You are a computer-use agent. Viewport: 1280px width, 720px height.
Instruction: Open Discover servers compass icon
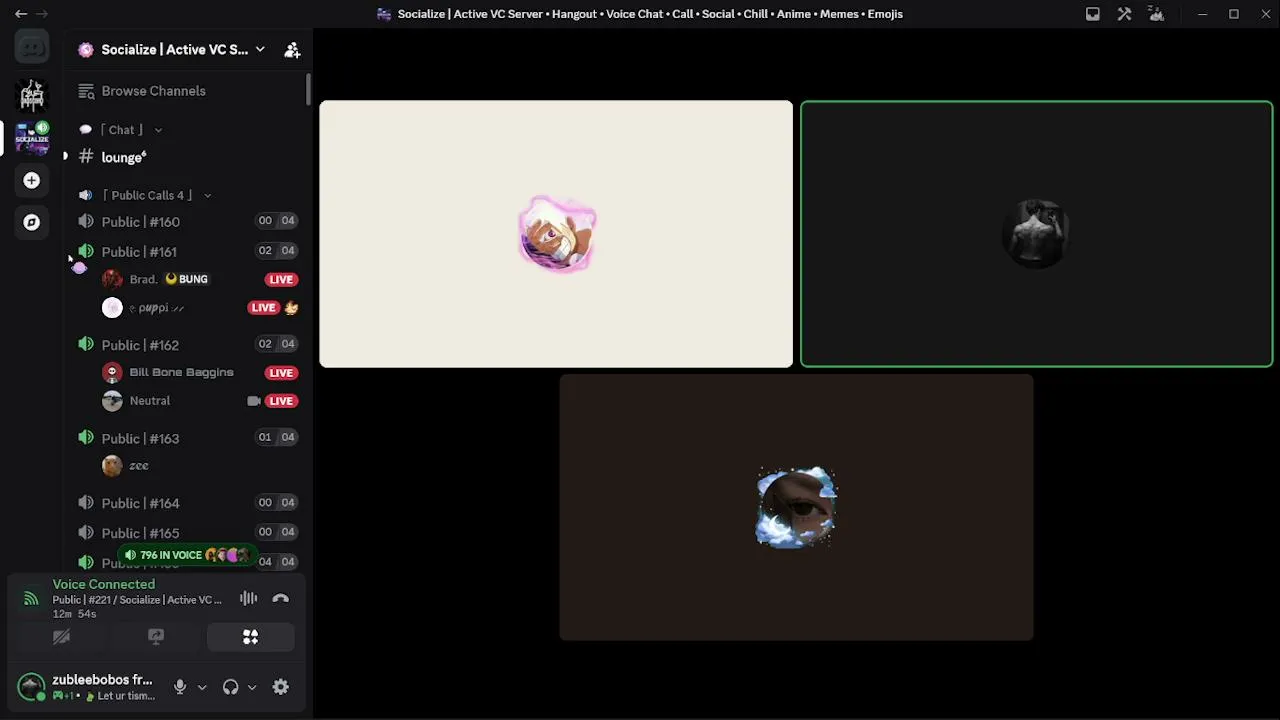click(32, 222)
